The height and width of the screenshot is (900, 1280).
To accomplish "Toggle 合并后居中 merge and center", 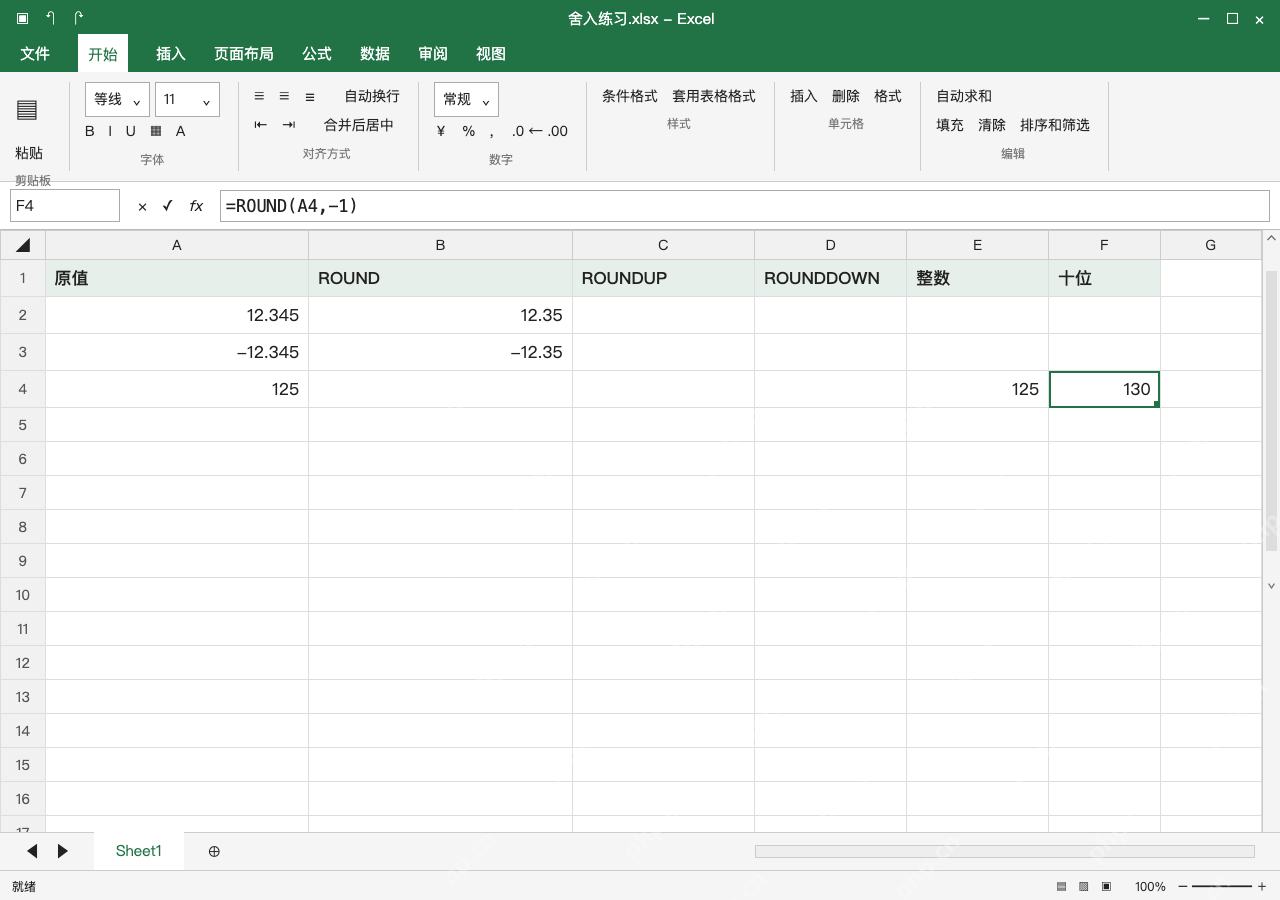I will point(359,125).
